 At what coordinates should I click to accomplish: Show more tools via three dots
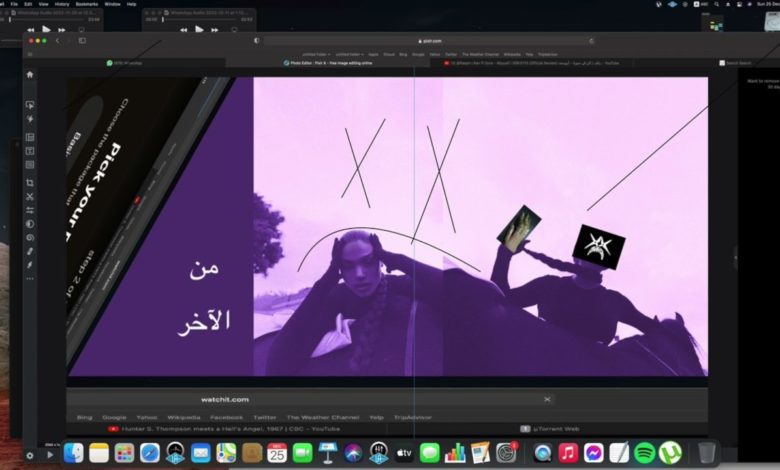coord(30,279)
